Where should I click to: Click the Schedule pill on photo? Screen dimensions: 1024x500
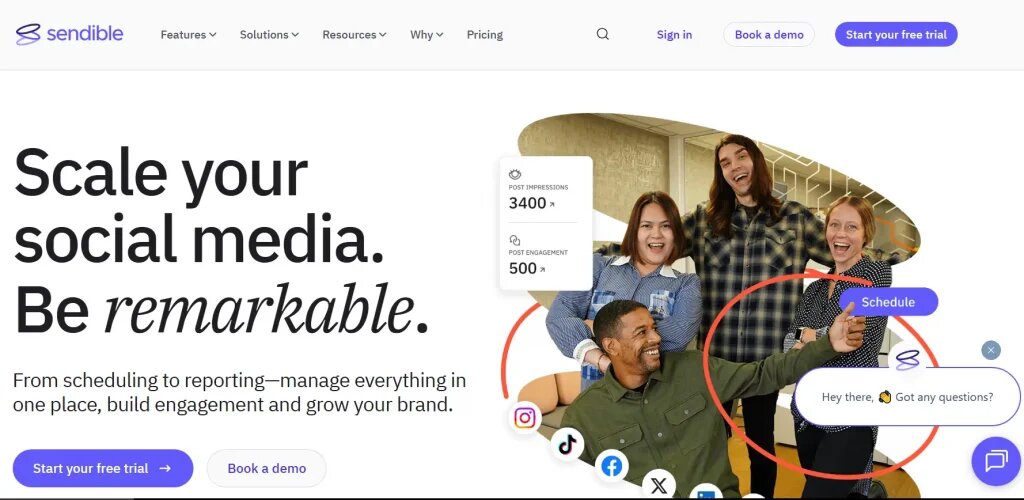888,302
